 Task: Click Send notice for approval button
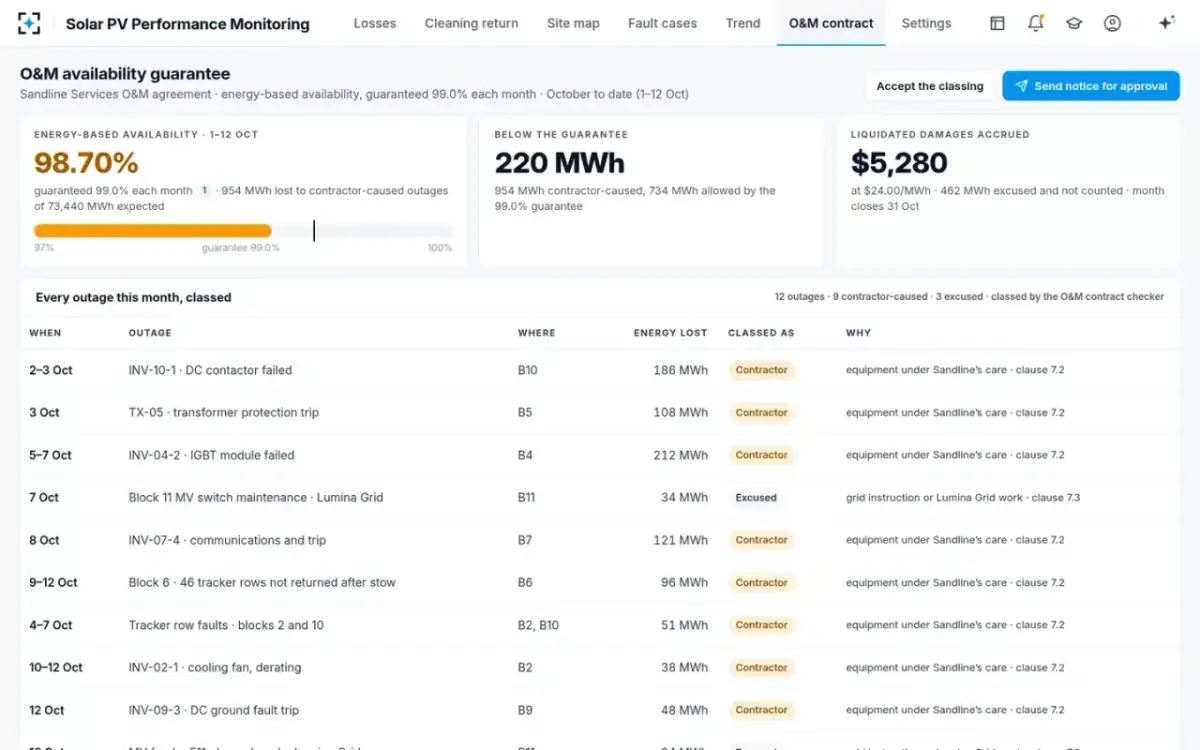tap(1091, 86)
